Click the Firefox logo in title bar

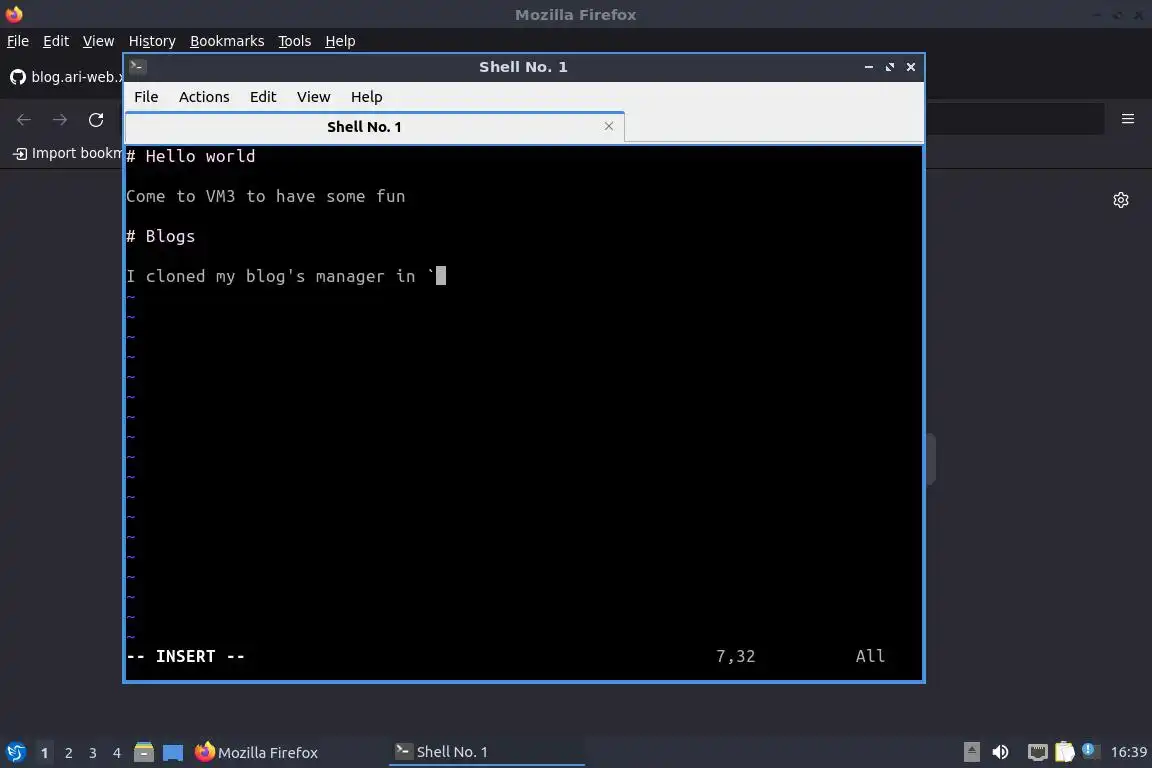pyautogui.click(x=14, y=14)
